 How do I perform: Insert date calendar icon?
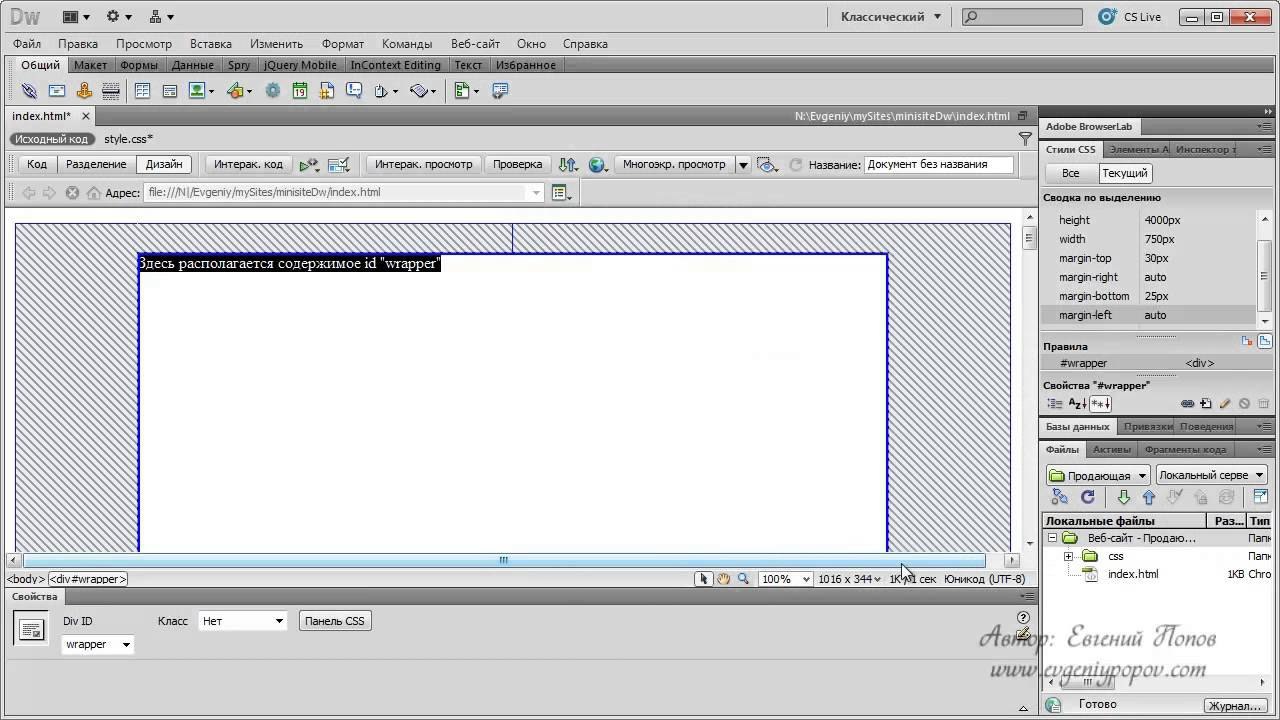click(299, 91)
